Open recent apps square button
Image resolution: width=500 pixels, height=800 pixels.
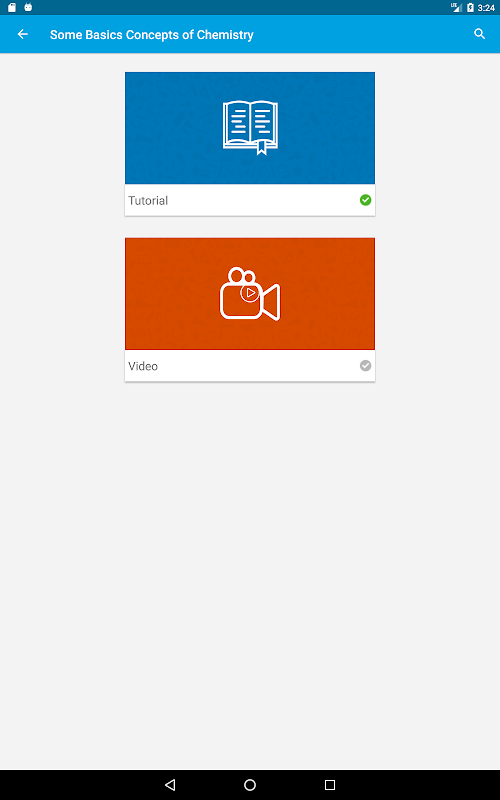pyautogui.click(x=330, y=785)
